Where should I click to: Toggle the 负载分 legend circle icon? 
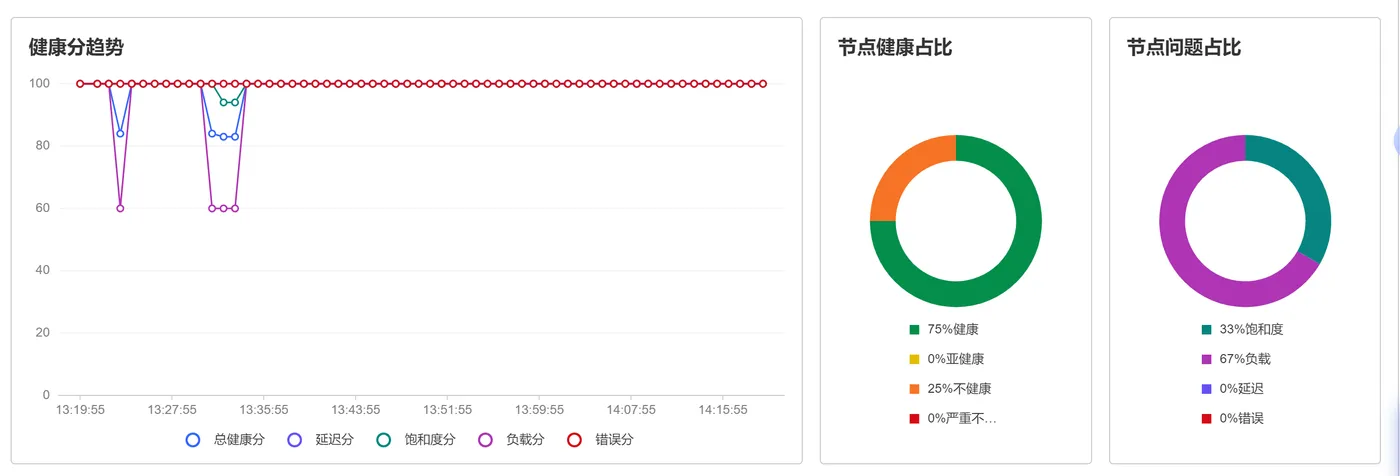tap(486, 439)
